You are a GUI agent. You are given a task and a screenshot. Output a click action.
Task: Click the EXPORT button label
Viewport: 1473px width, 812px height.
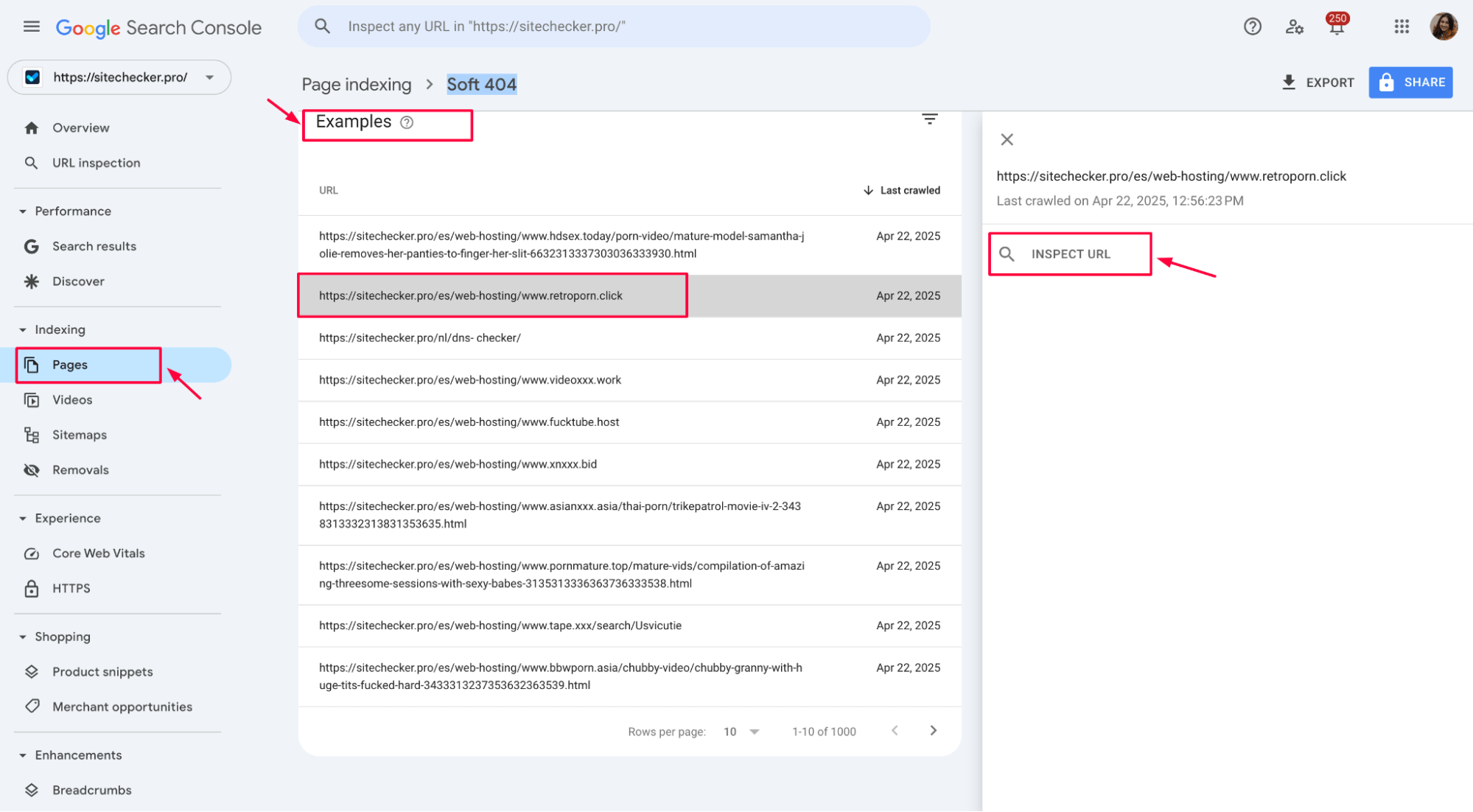point(1329,83)
